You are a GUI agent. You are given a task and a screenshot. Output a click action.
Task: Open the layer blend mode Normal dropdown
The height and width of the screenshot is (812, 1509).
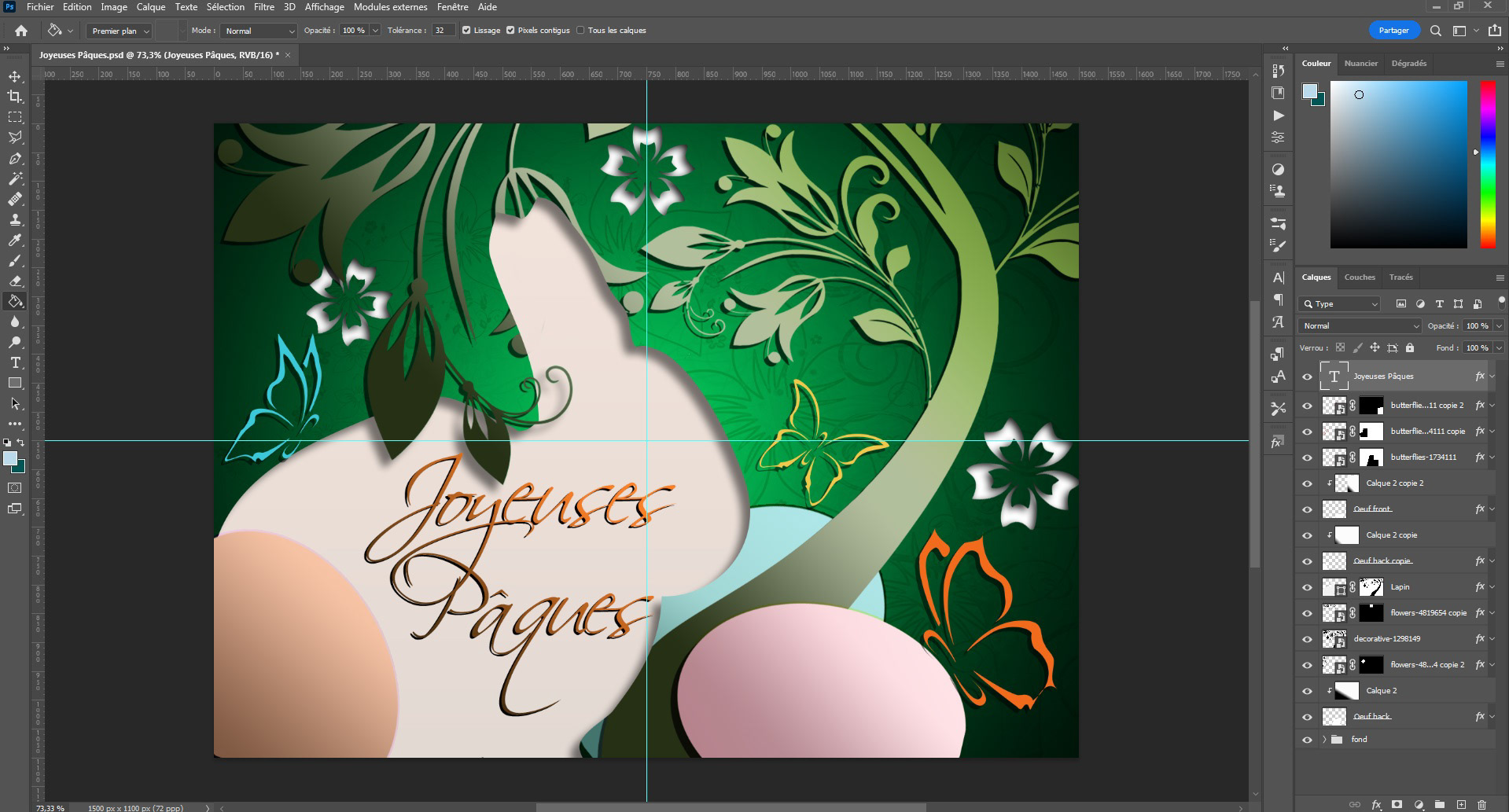(1360, 325)
